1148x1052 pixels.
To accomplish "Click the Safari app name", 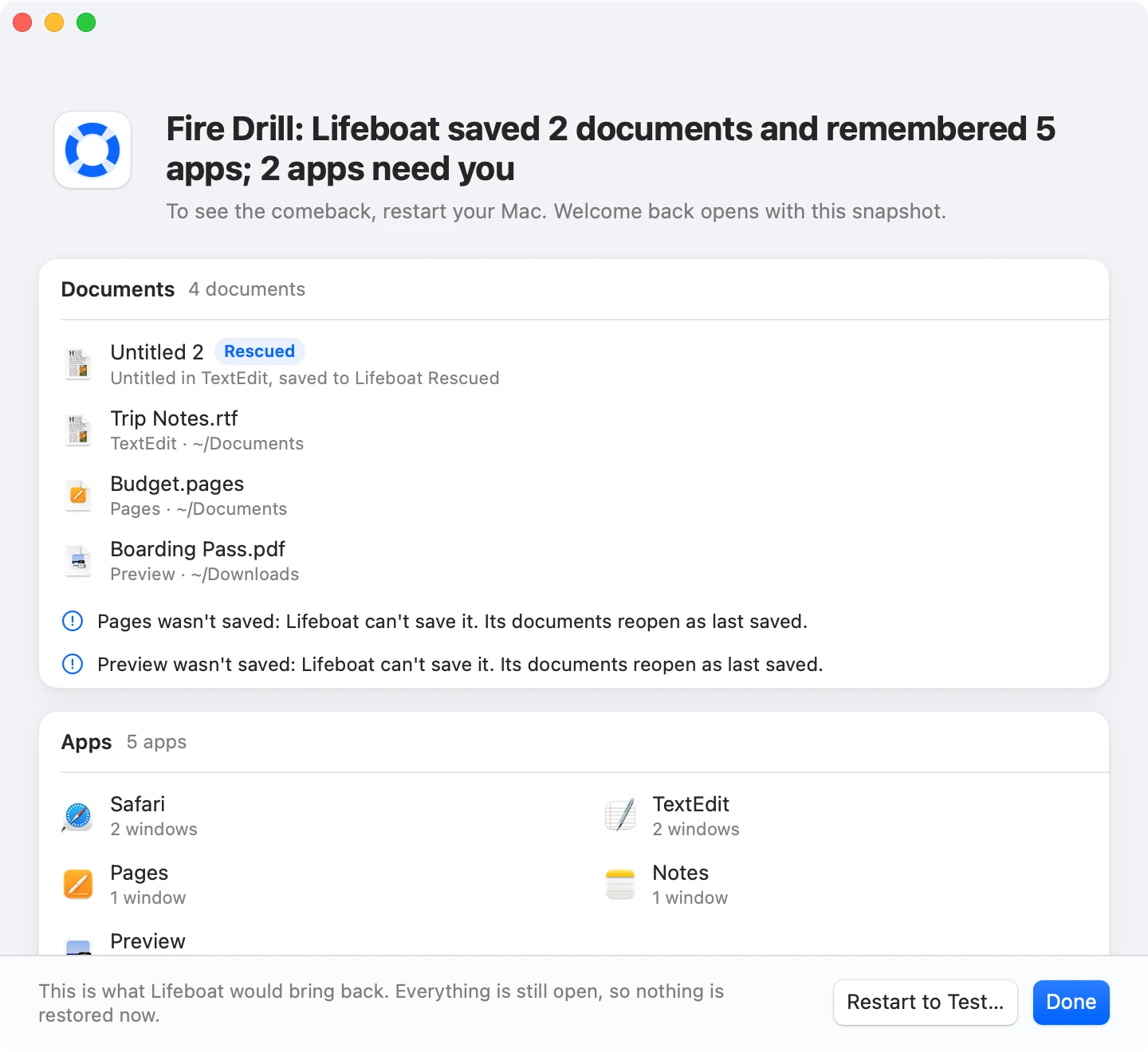I will 138,804.
